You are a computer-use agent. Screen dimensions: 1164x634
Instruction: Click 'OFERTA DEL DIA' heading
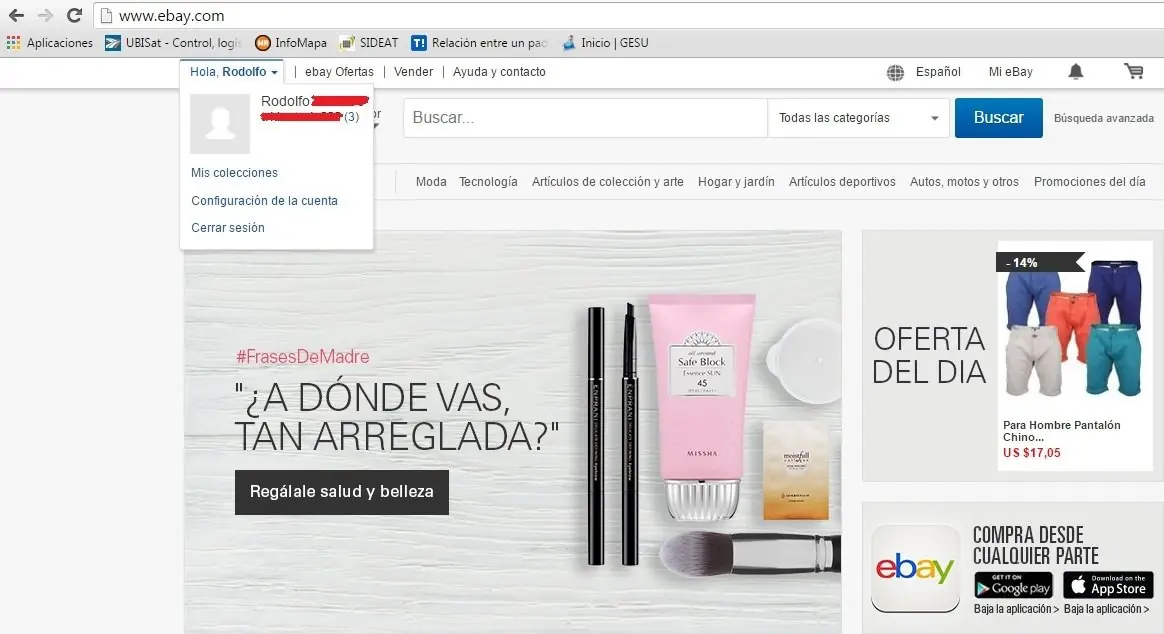click(929, 355)
